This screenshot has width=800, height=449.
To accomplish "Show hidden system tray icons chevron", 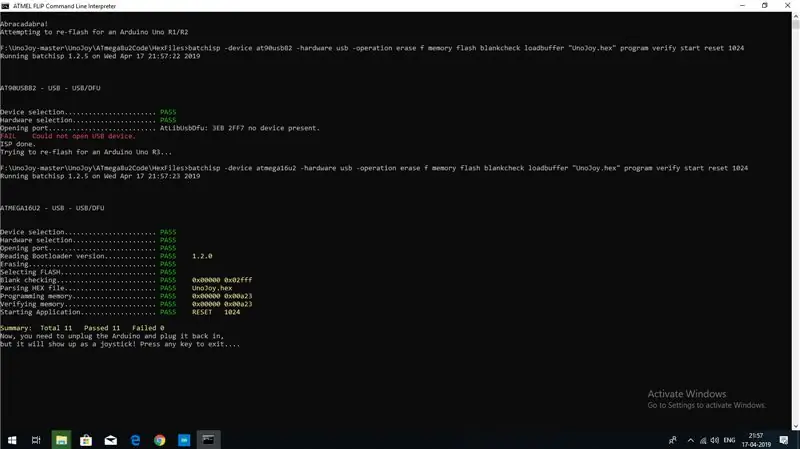I will coord(690,440).
